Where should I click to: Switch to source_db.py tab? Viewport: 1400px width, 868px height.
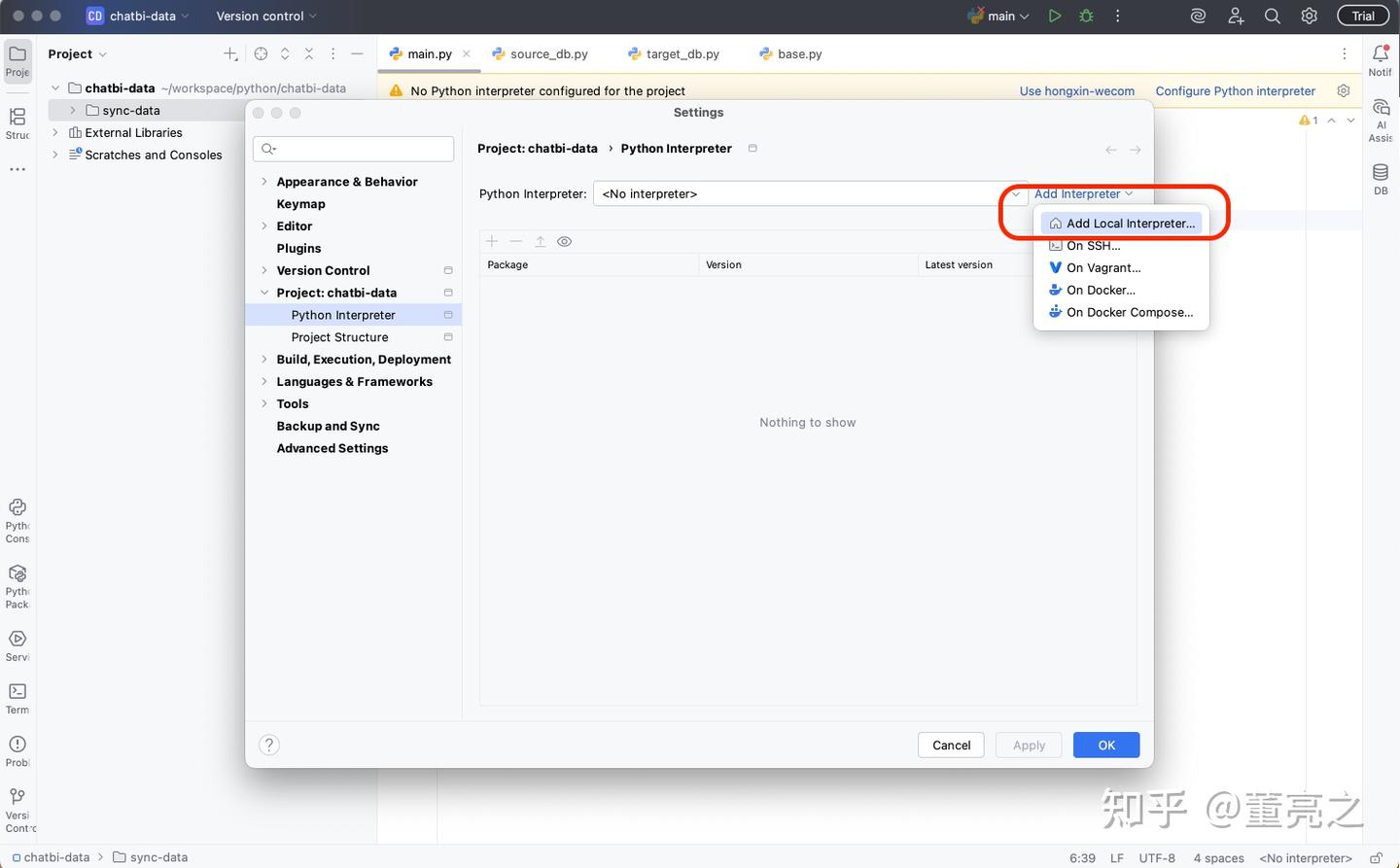(541, 54)
